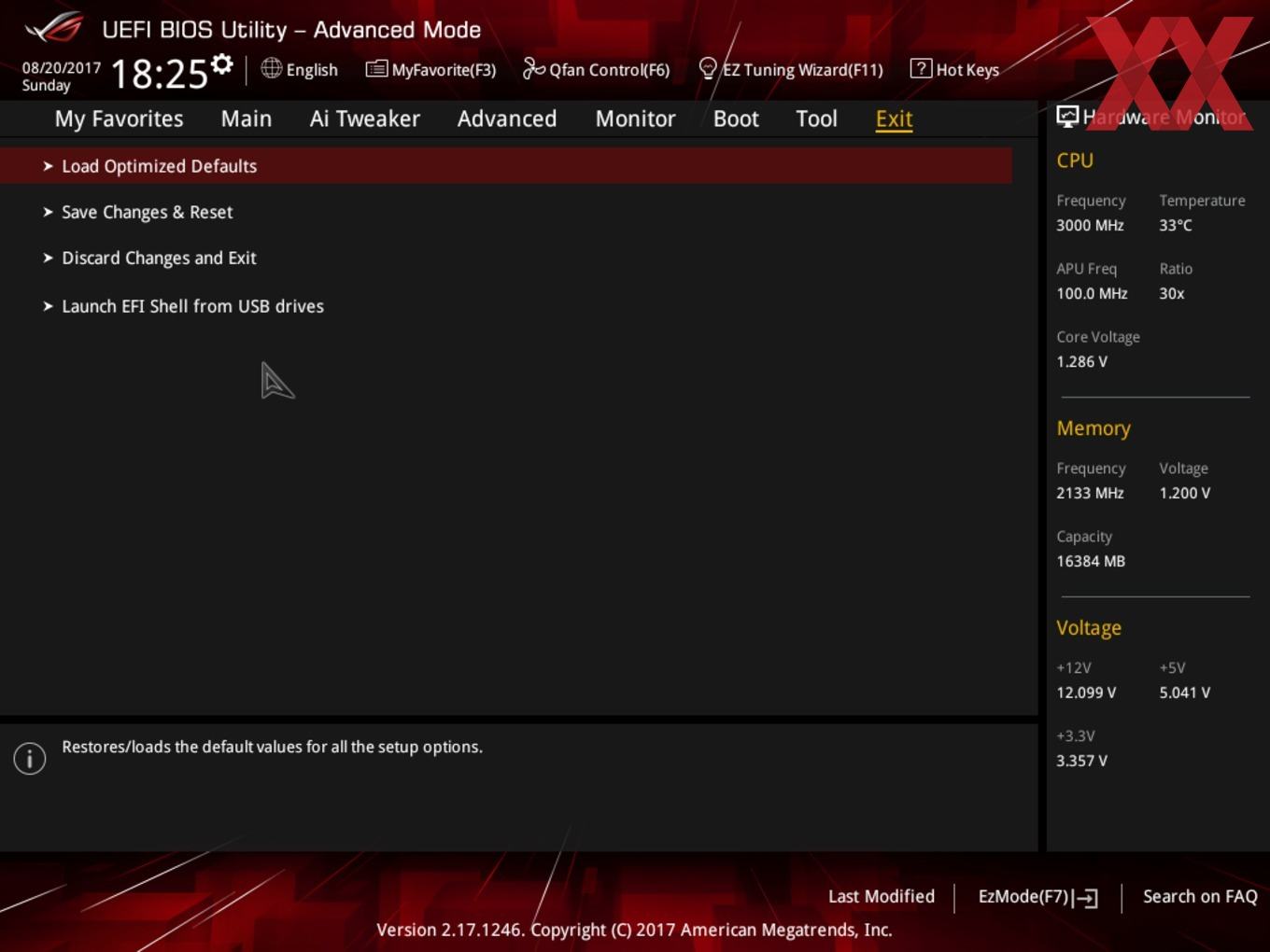Click the help text about default values
Viewport: 1270px width, 952px height.
tap(272, 747)
